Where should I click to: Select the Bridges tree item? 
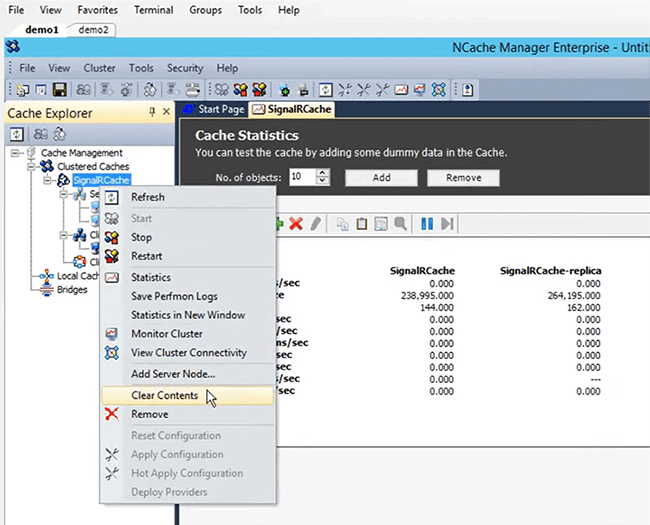pyautogui.click(x=72, y=290)
